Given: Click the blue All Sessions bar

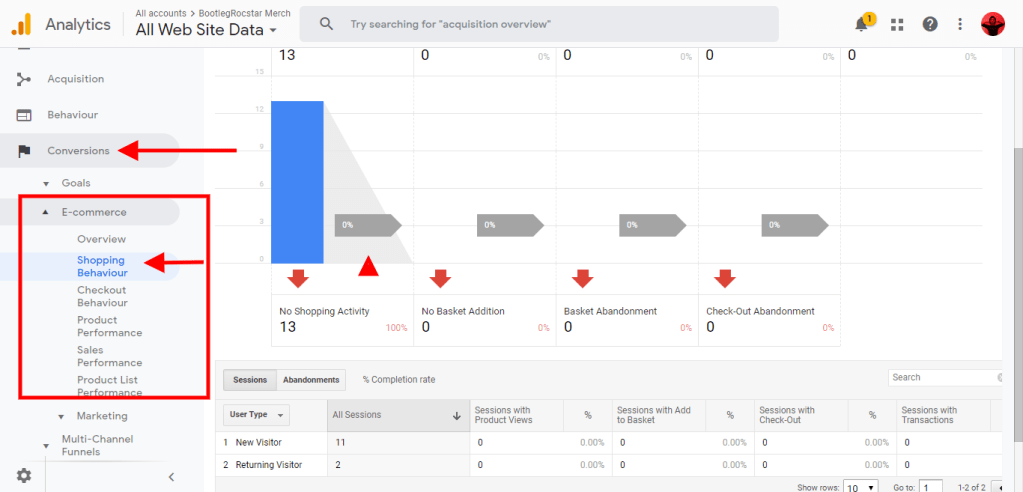Looking at the screenshot, I should tap(297, 181).
